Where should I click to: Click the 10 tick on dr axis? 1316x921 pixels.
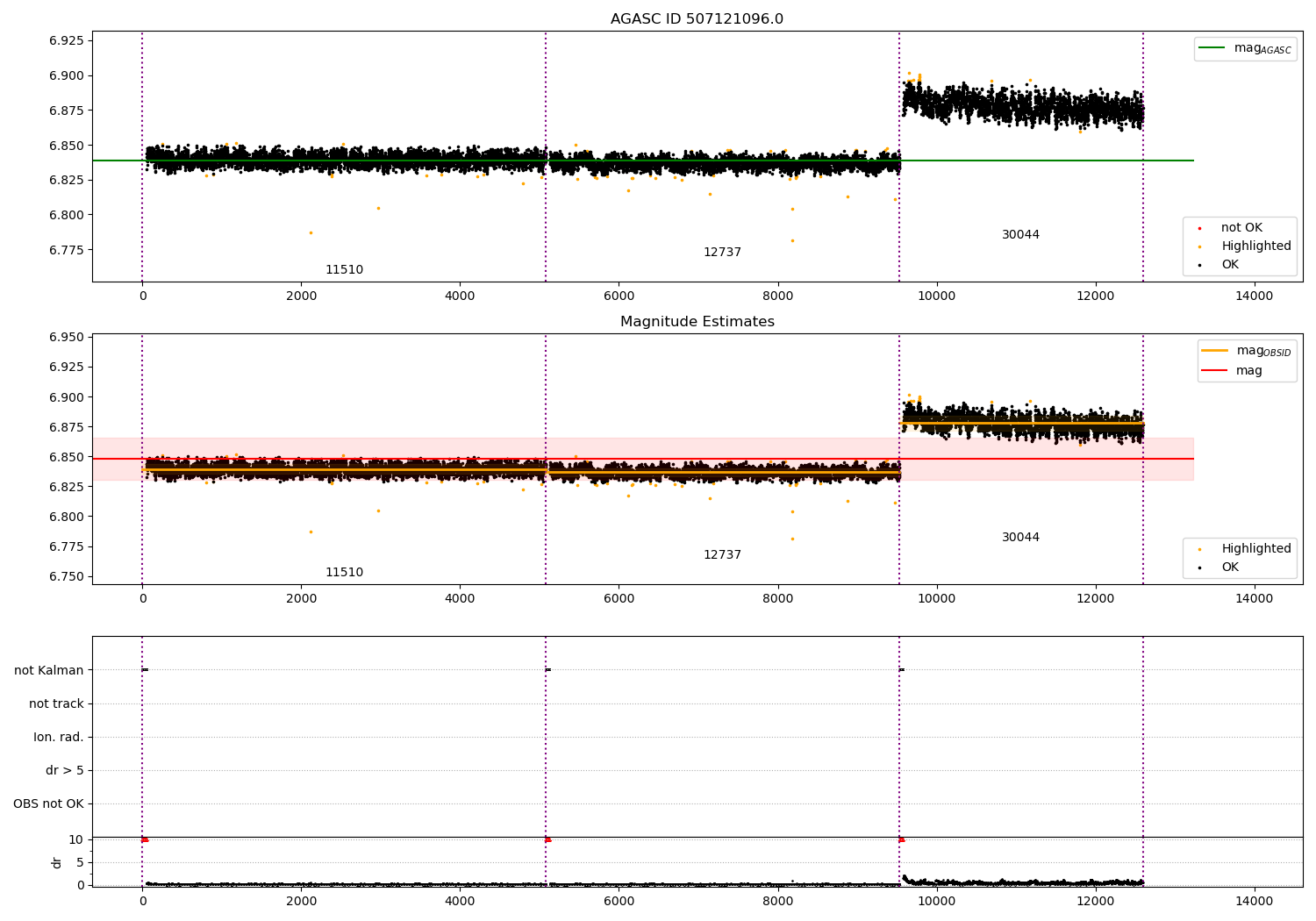click(x=76, y=839)
